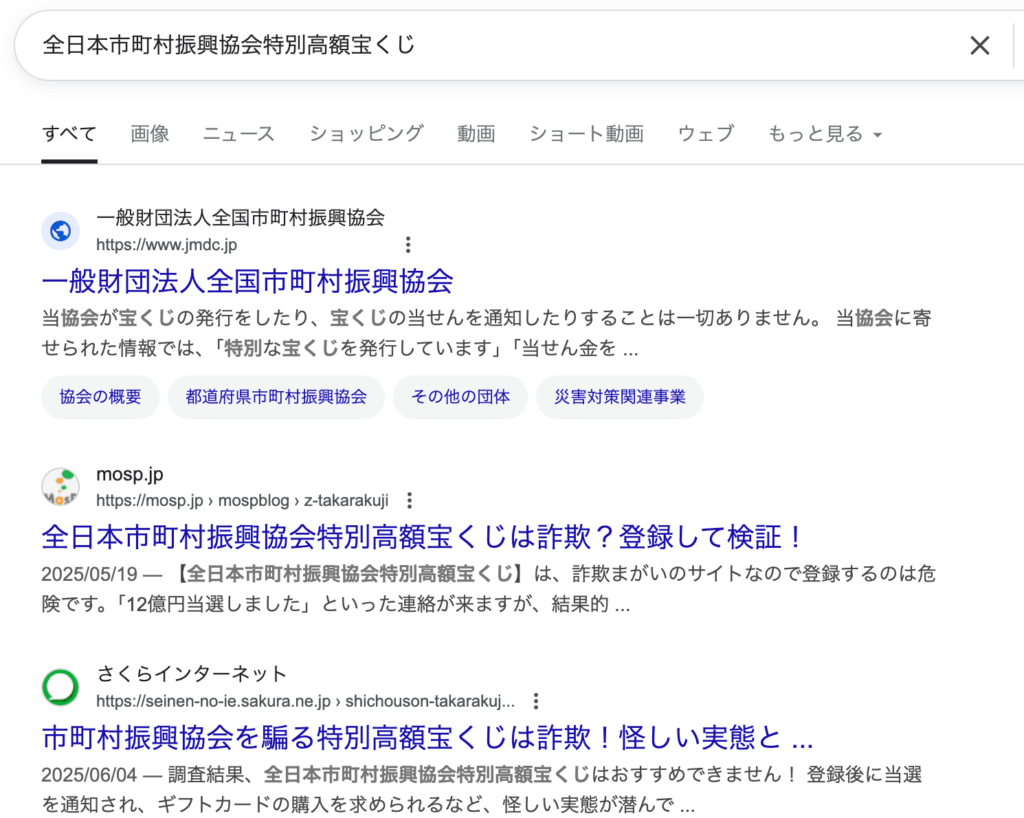Click the 一般財団法人全国市町村振興協会 site name above the URL
The height and width of the screenshot is (818, 1024).
[240, 217]
